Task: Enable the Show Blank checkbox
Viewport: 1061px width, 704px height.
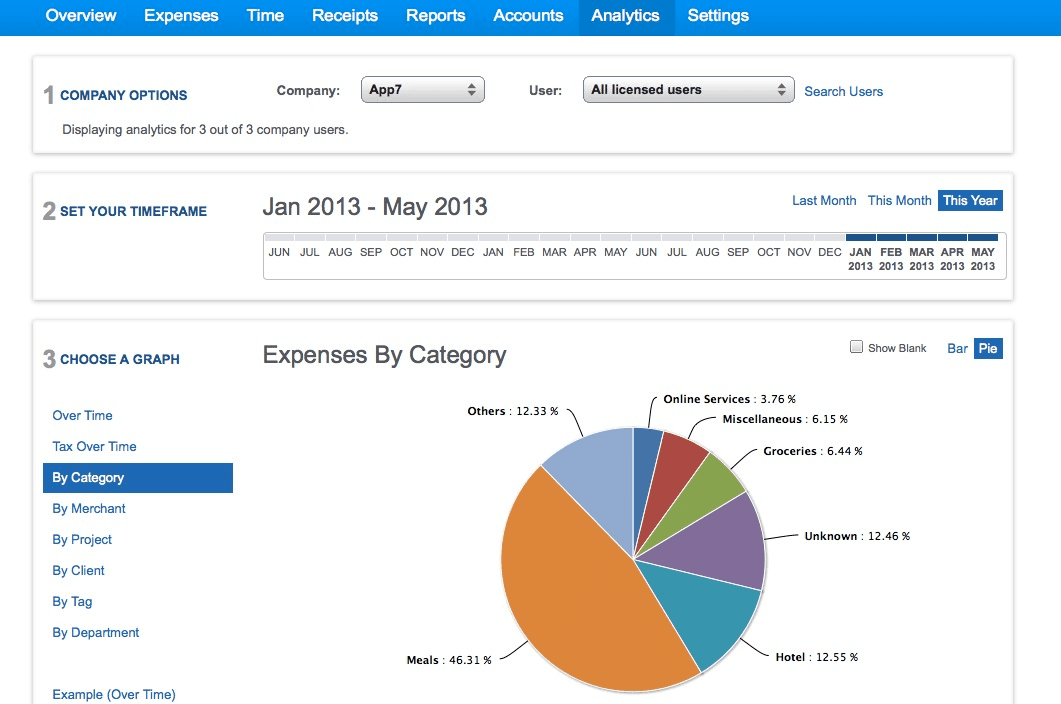Action: [856, 347]
